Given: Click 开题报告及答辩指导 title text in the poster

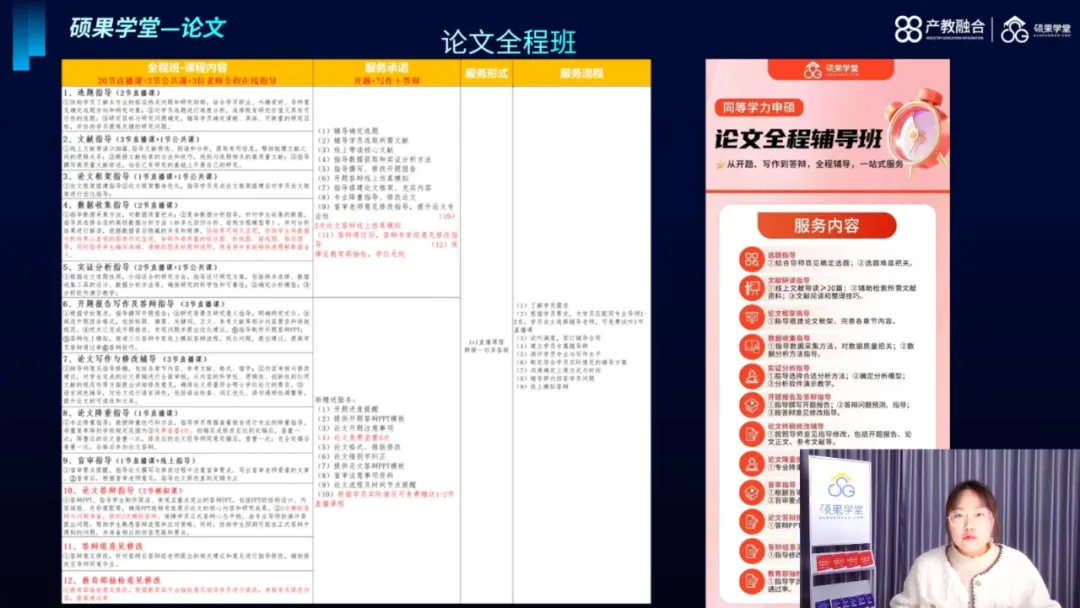Looking at the screenshot, I should pyautogui.click(x=799, y=397).
